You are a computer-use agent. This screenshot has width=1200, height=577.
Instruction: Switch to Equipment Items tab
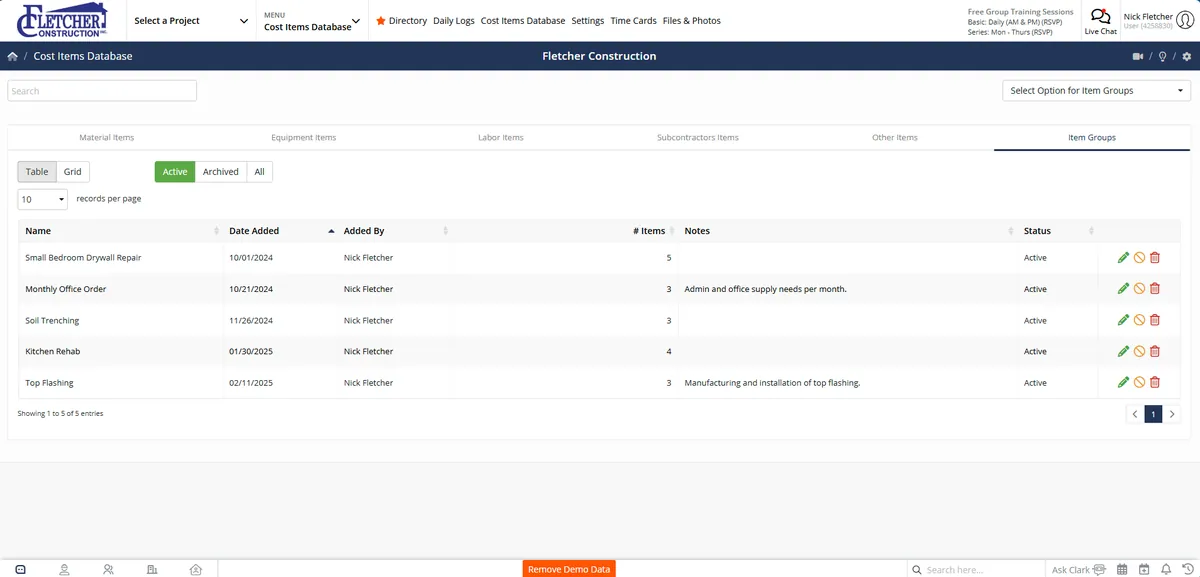(x=304, y=138)
